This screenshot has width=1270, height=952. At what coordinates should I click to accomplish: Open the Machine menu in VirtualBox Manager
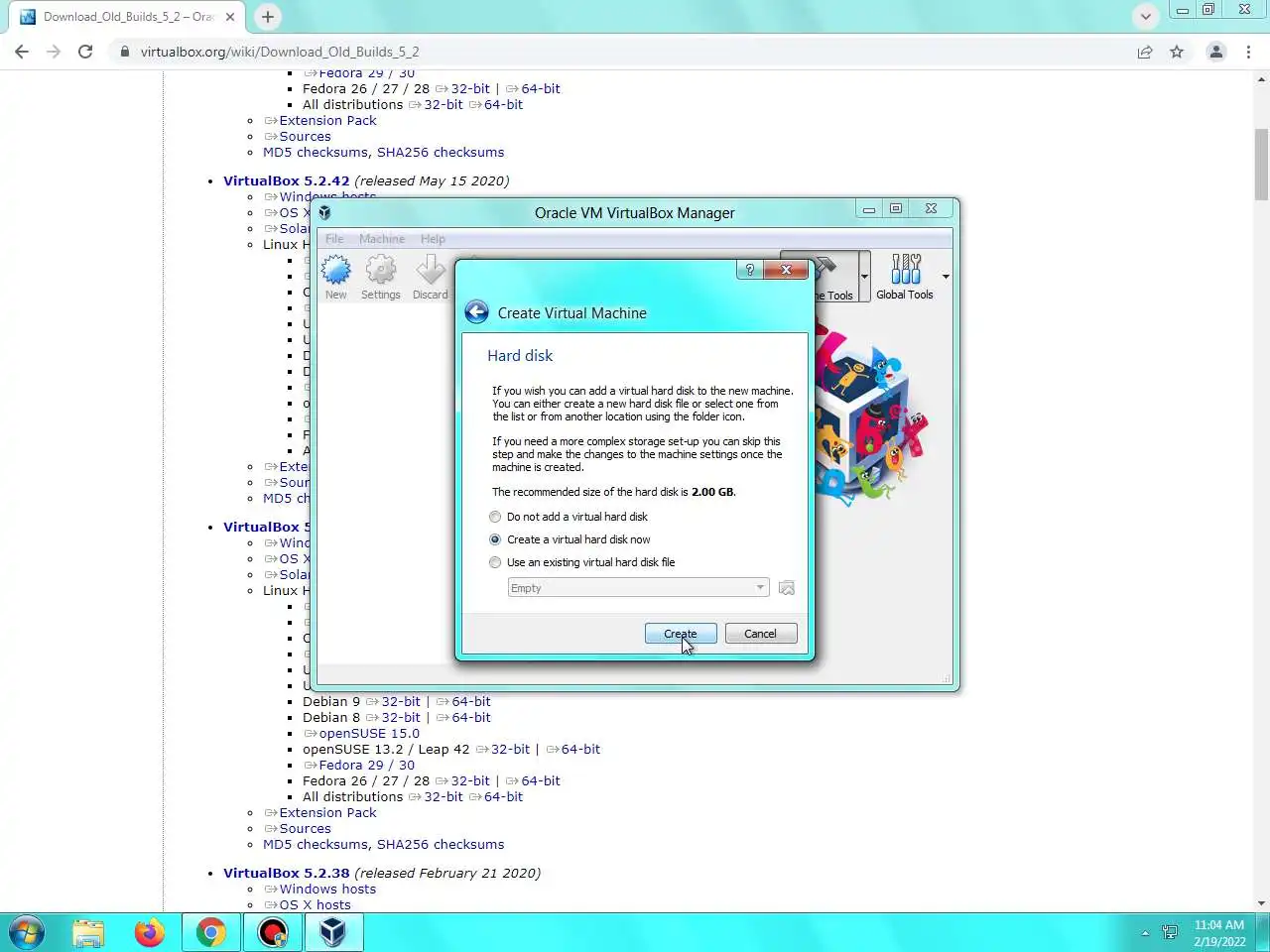point(382,239)
